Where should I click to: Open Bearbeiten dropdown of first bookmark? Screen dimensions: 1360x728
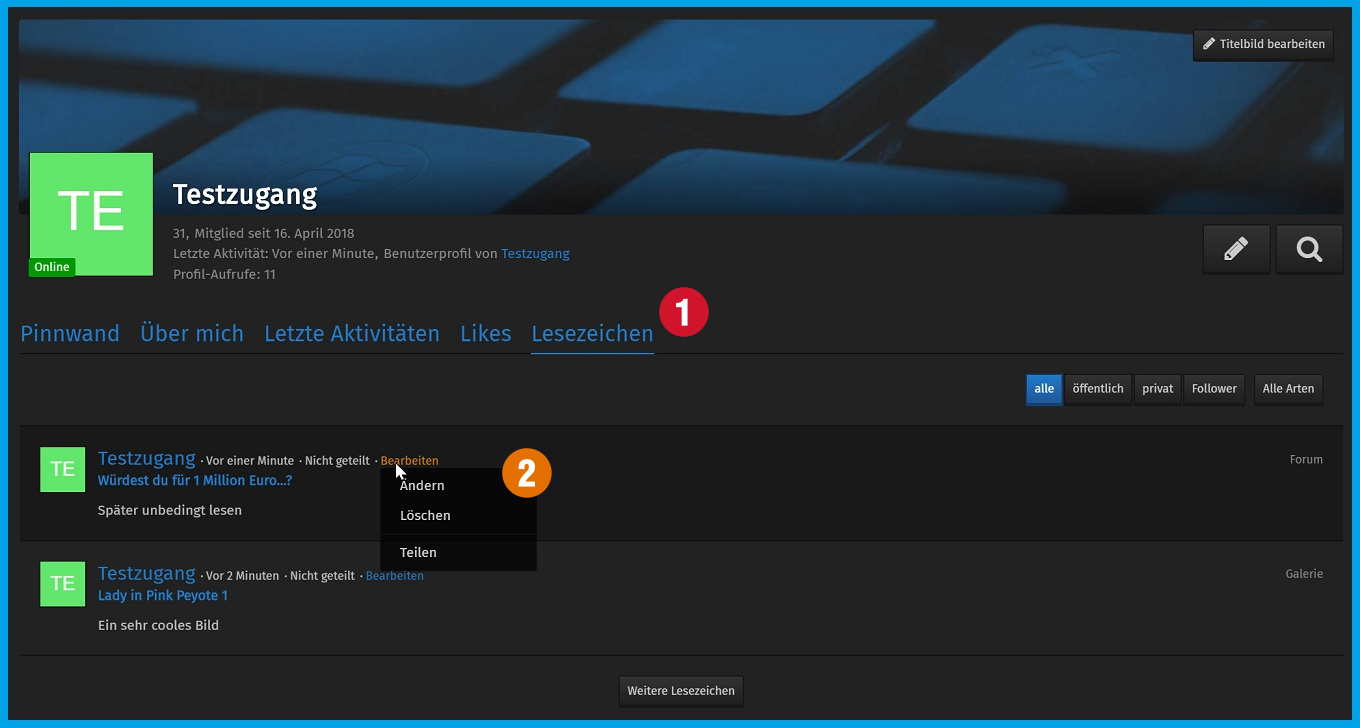(x=409, y=461)
